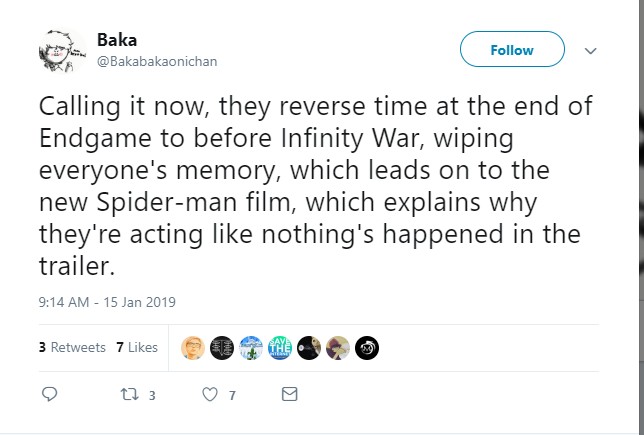Open the second dark liker avatar

[223, 347]
